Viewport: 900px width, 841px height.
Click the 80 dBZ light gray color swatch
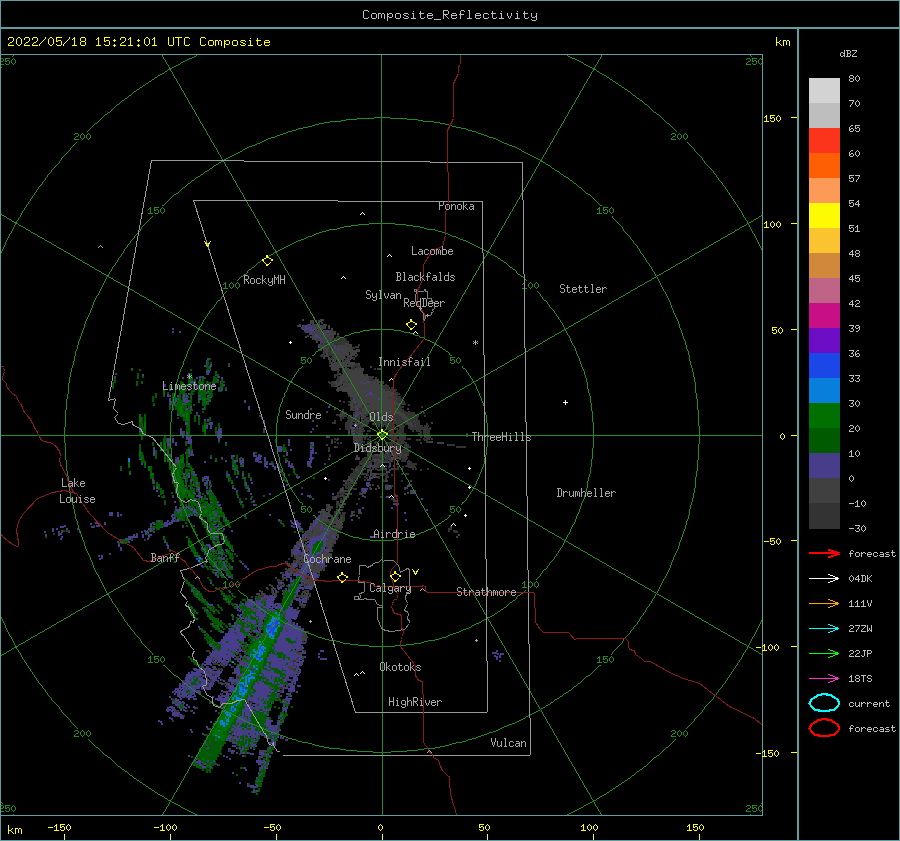824,90
